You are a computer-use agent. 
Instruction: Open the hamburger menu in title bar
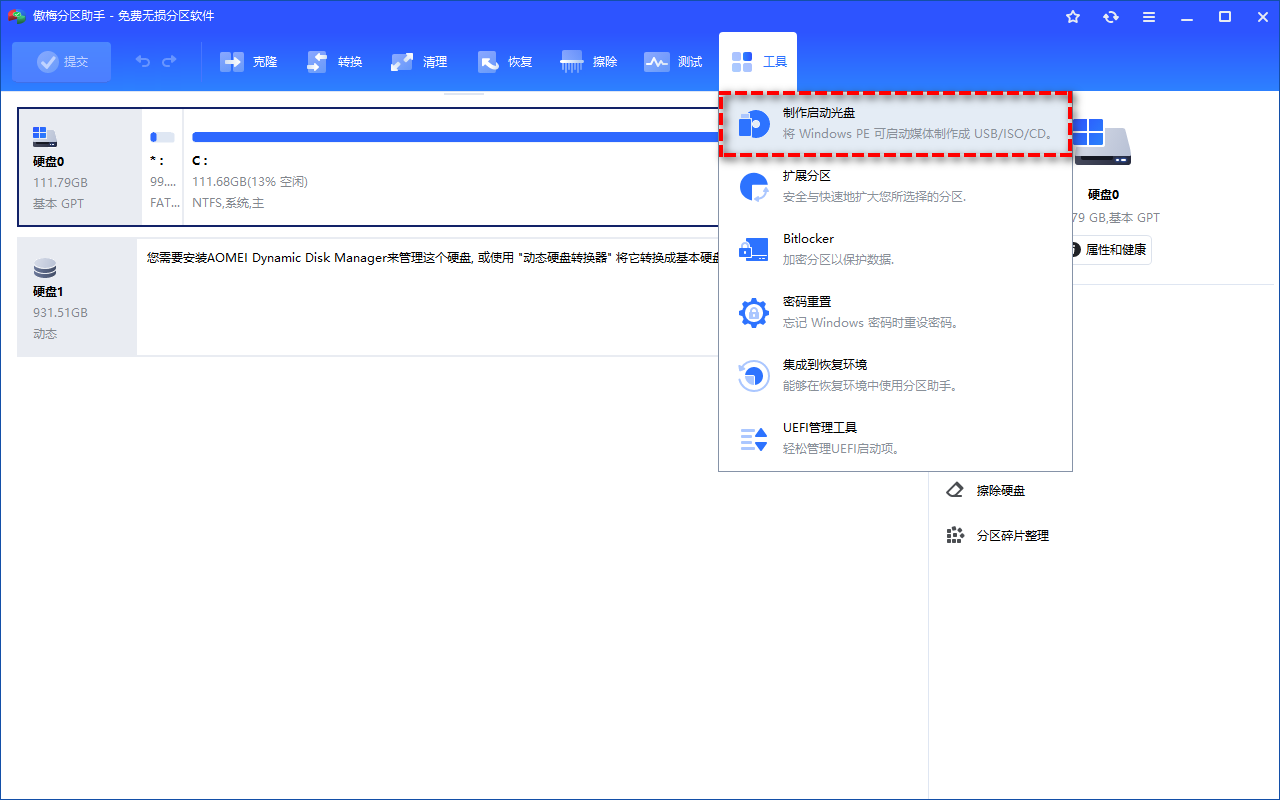pyautogui.click(x=1149, y=16)
